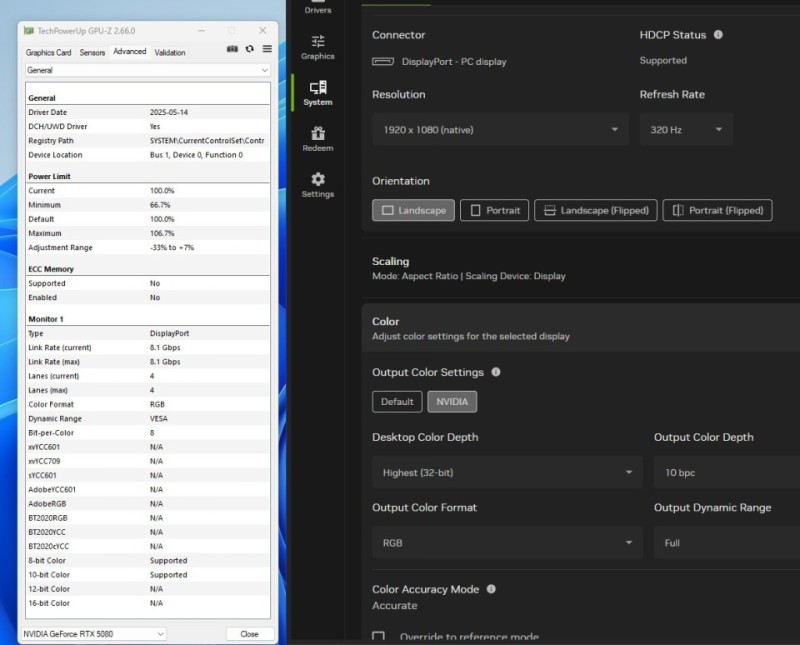The width and height of the screenshot is (800, 645).
Task: Select Landscape (Flipped) orientation
Action: click(596, 210)
